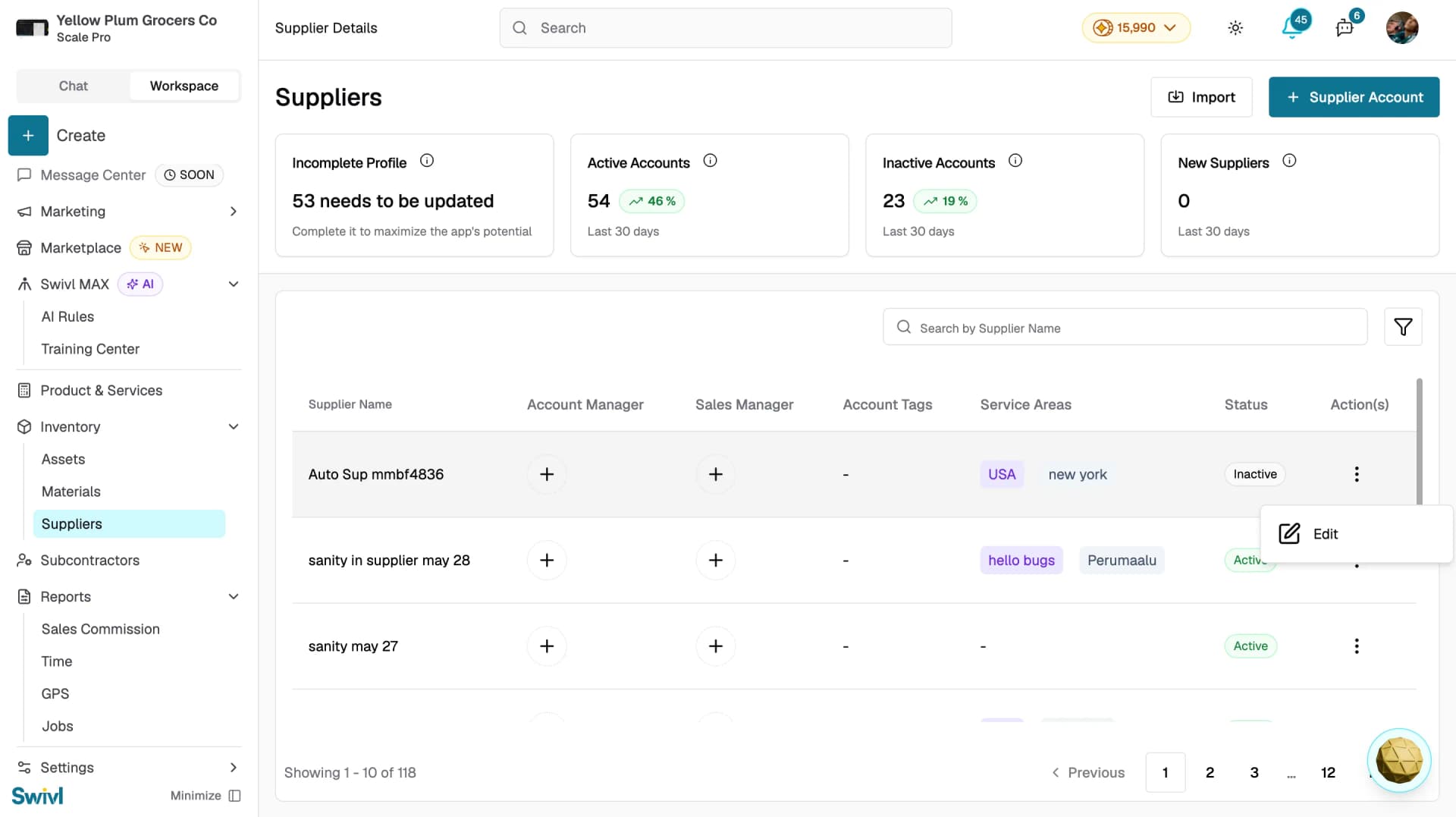The width and height of the screenshot is (1456, 817).
Task: Open Subcontractors in the sidebar
Action: [89, 561]
